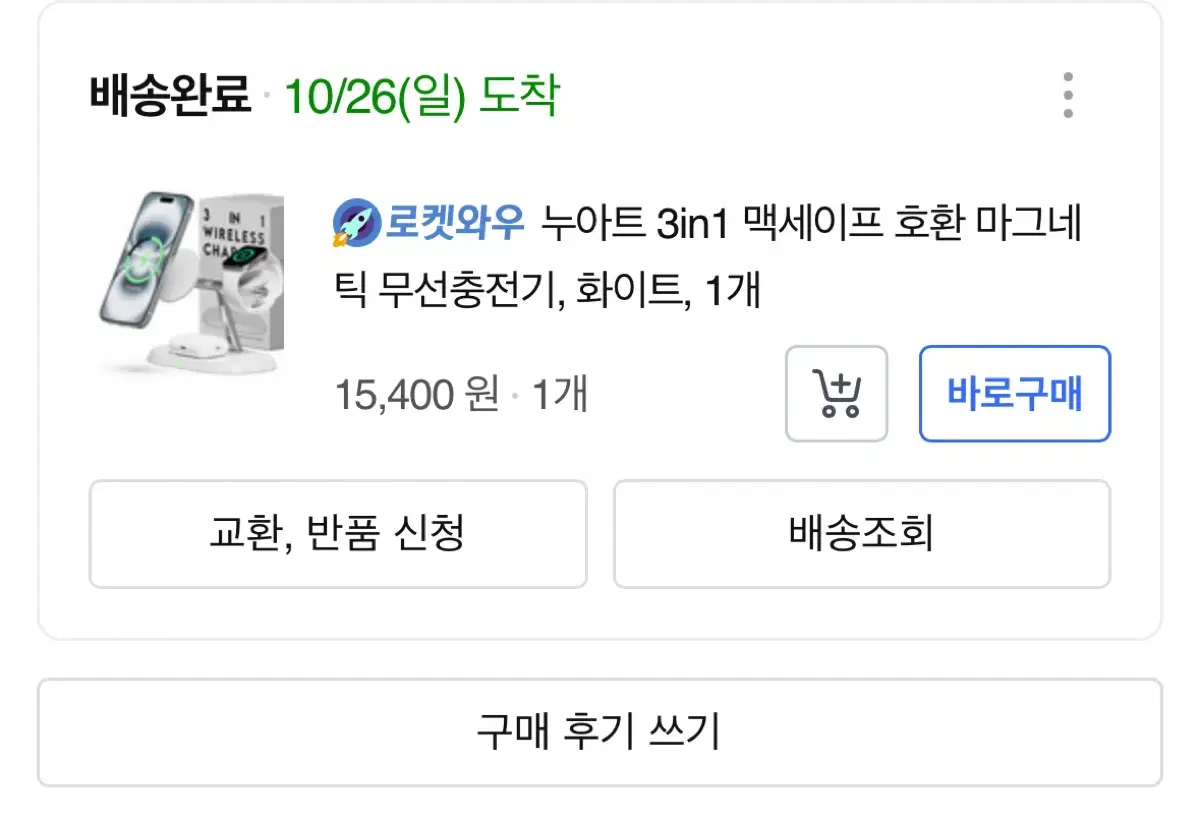Open the three-dot more options menu
Screen dimensions: 1200x822
pyautogui.click(x=1068, y=96)
